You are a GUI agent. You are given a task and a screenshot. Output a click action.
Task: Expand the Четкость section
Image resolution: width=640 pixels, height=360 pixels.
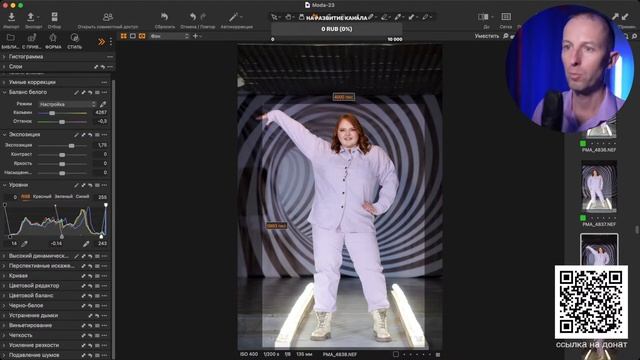(4, 336)
